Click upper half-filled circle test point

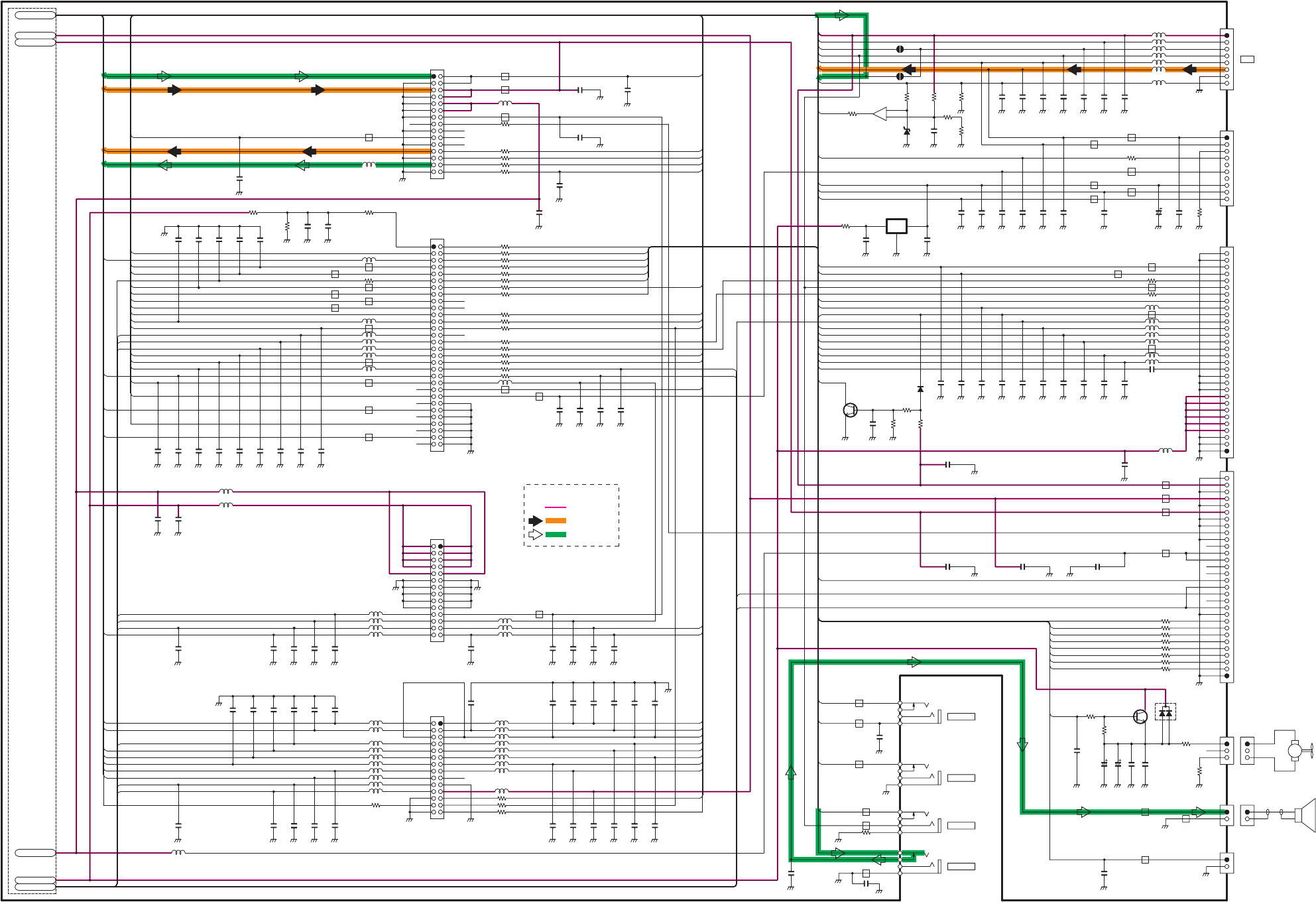[900, 49]
